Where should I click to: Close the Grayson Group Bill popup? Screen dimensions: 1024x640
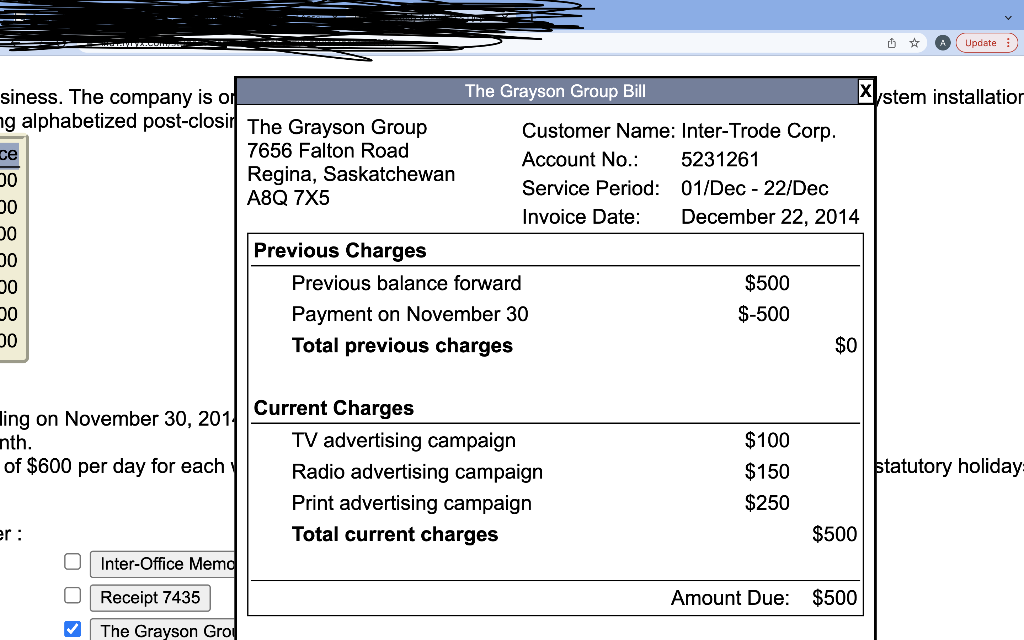865,91
